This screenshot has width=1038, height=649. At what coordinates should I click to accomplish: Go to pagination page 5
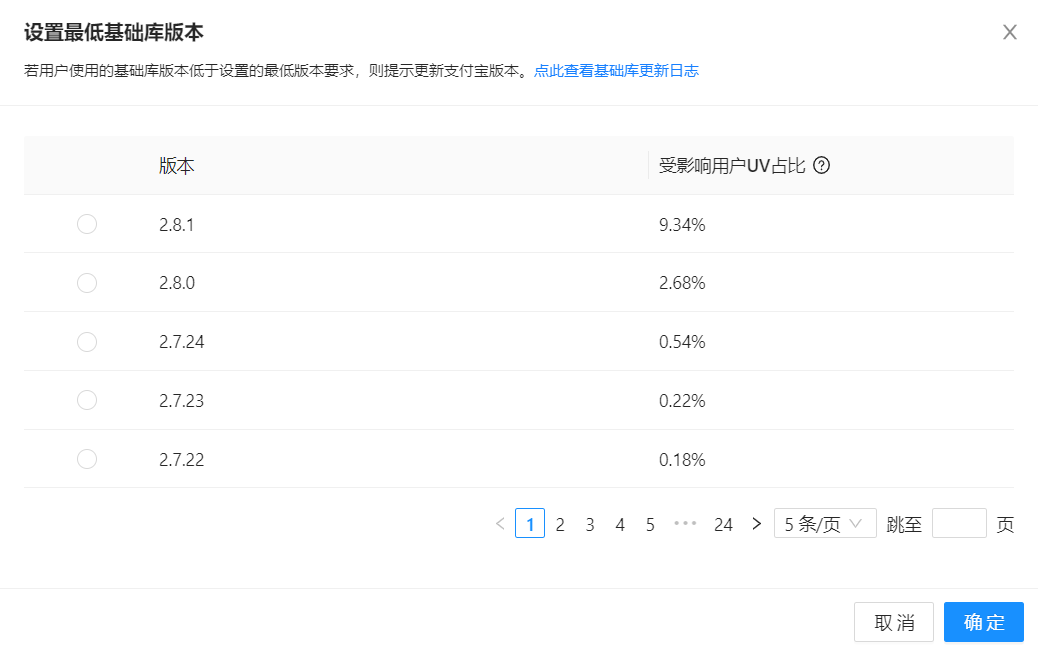(650, 524)
